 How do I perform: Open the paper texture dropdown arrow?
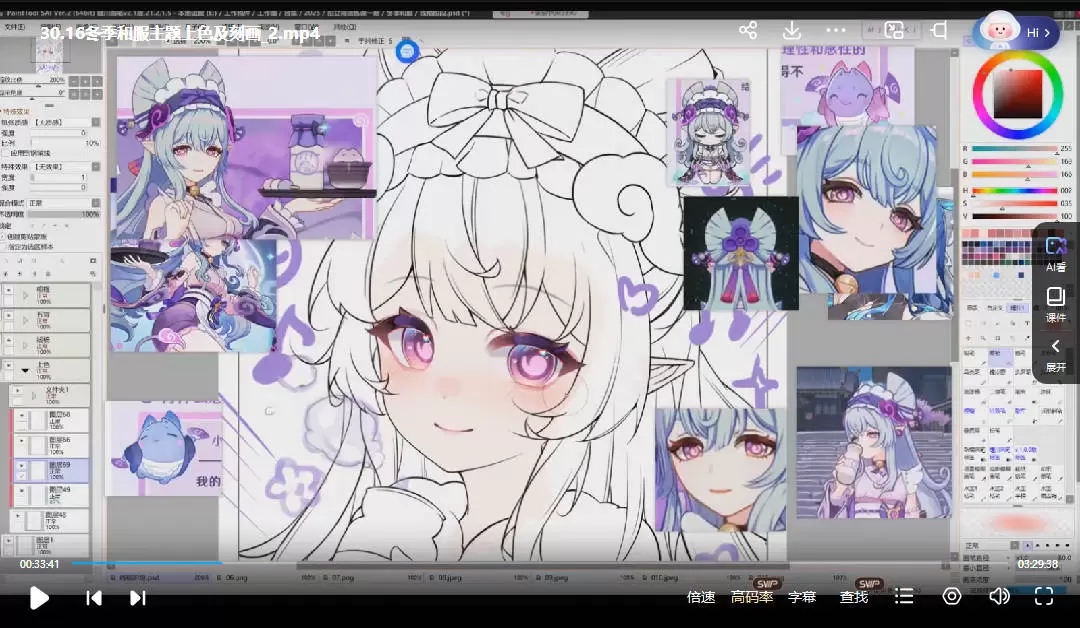96,122
